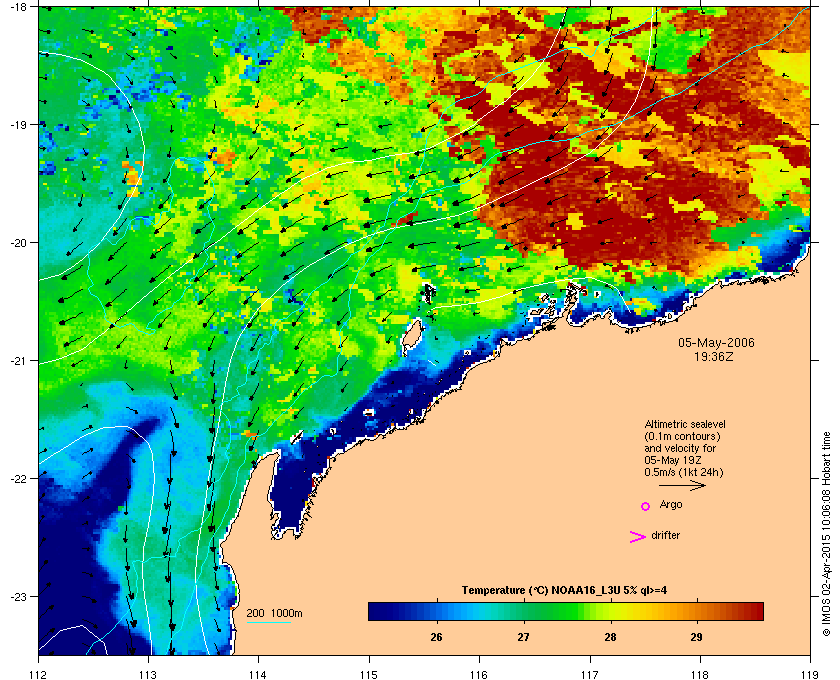Viewport: 840px width, 680px height.
Task: Click longitude axis label 115
Action: [369, 675]
